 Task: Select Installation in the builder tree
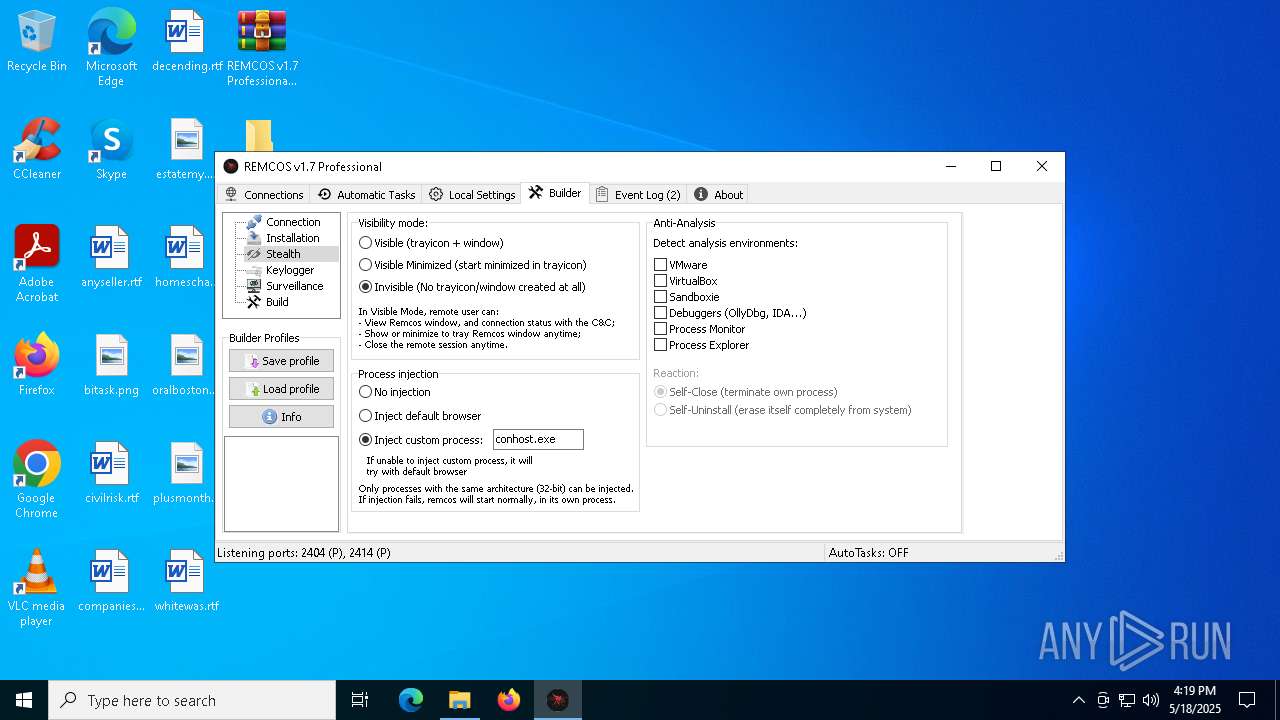pos(292,238)
